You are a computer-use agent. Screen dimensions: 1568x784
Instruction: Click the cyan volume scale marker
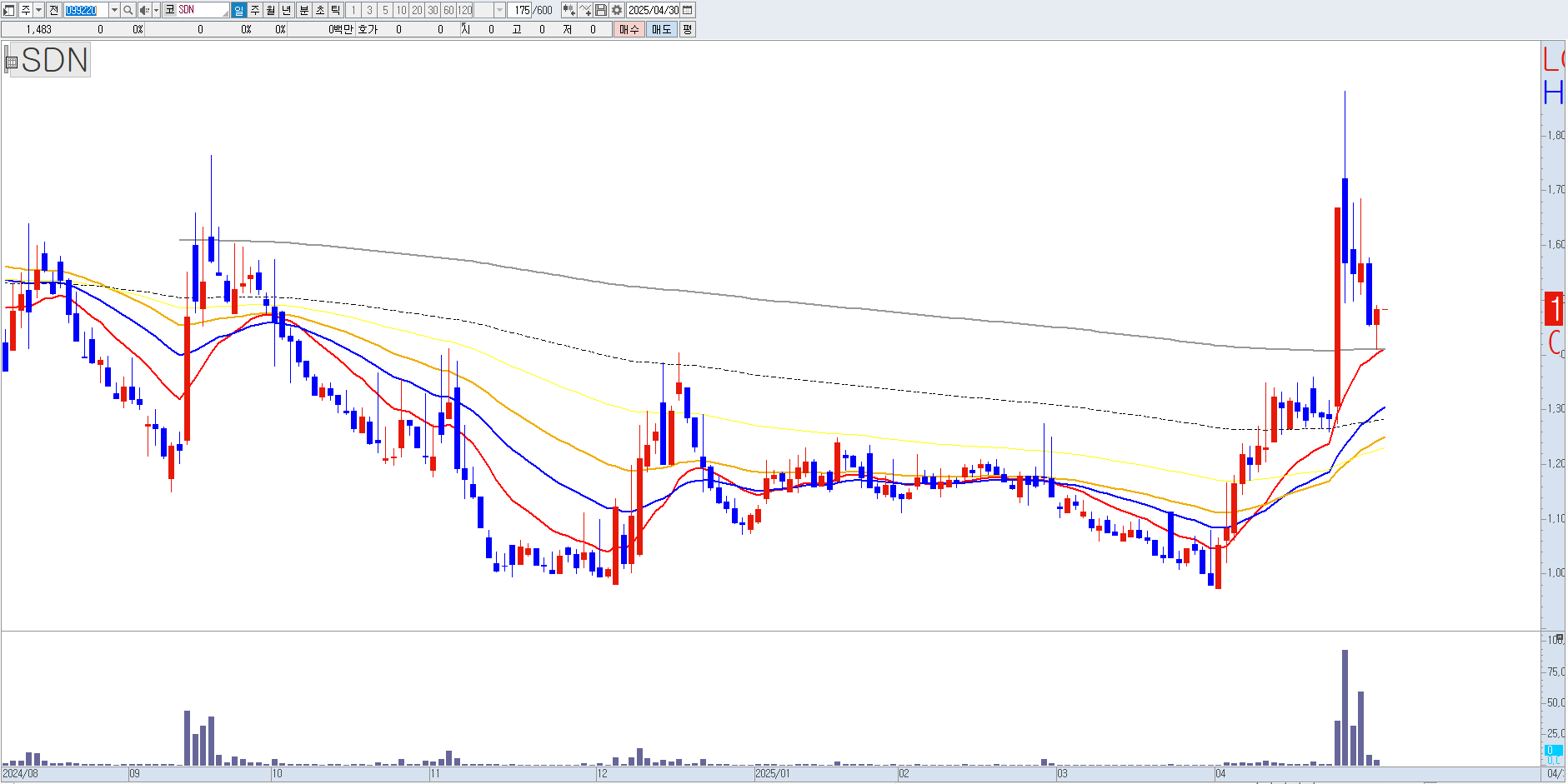1554,751
